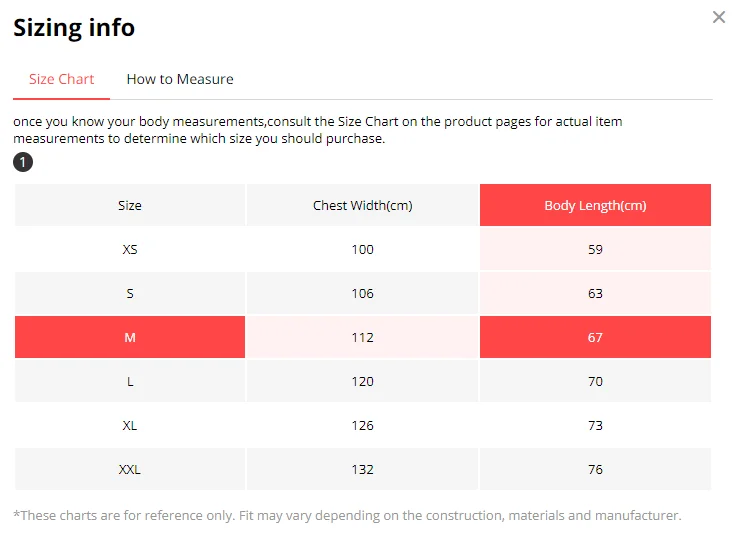
Task: Click chest width value 100
Action: click(x=362, y=249)
